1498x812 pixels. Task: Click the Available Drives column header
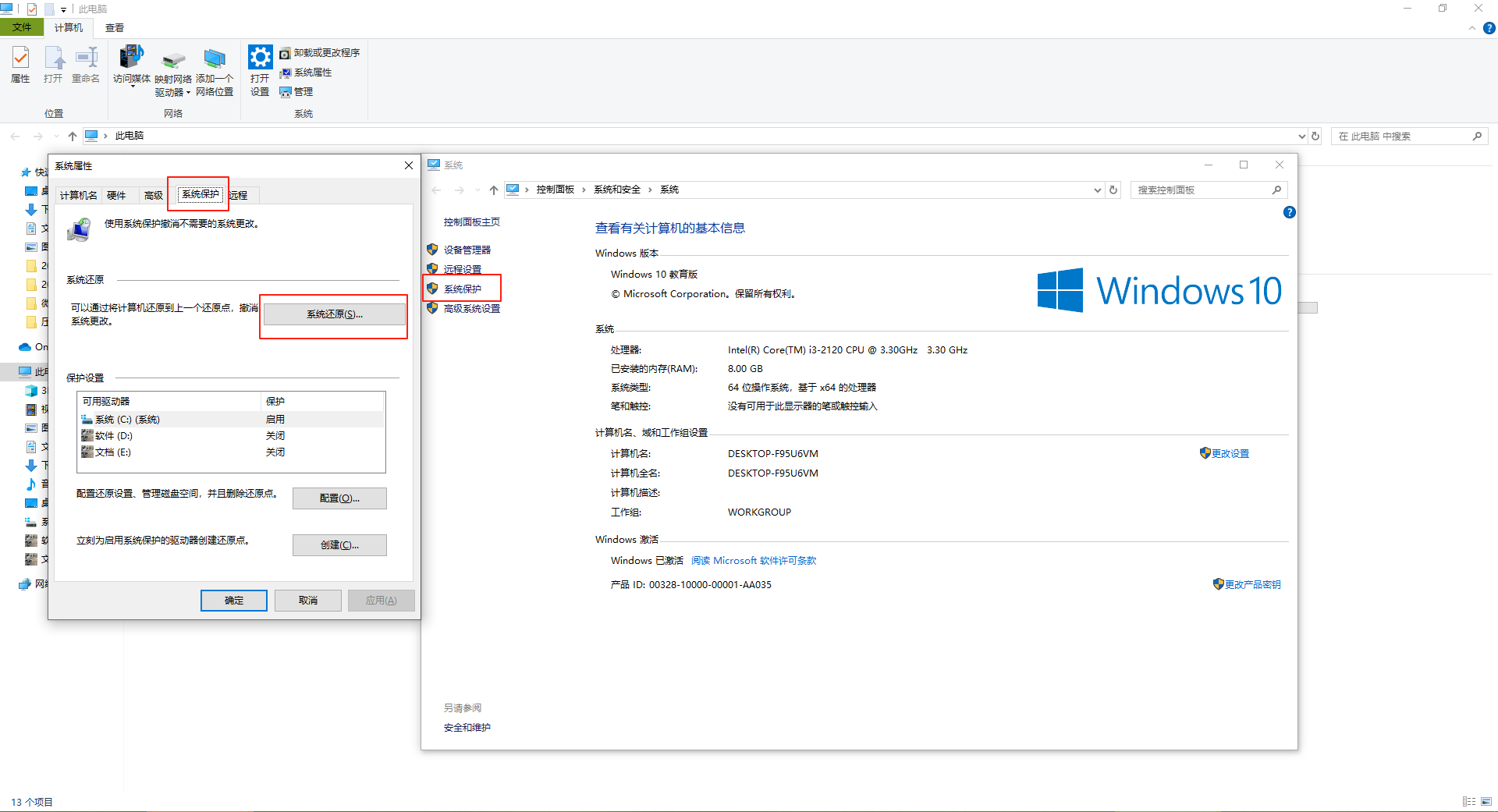169,402
